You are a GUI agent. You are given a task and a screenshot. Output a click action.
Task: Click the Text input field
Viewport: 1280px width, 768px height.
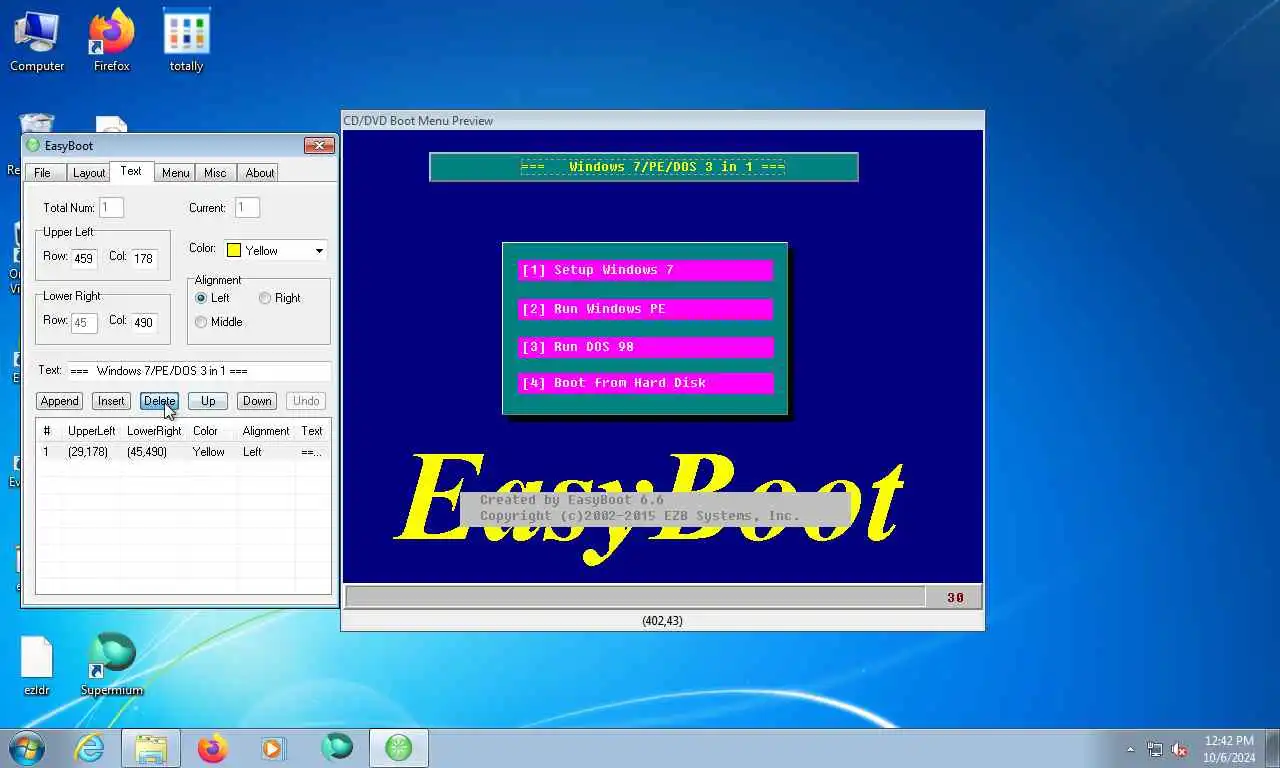pyautogui.click(x=198, y=371)
